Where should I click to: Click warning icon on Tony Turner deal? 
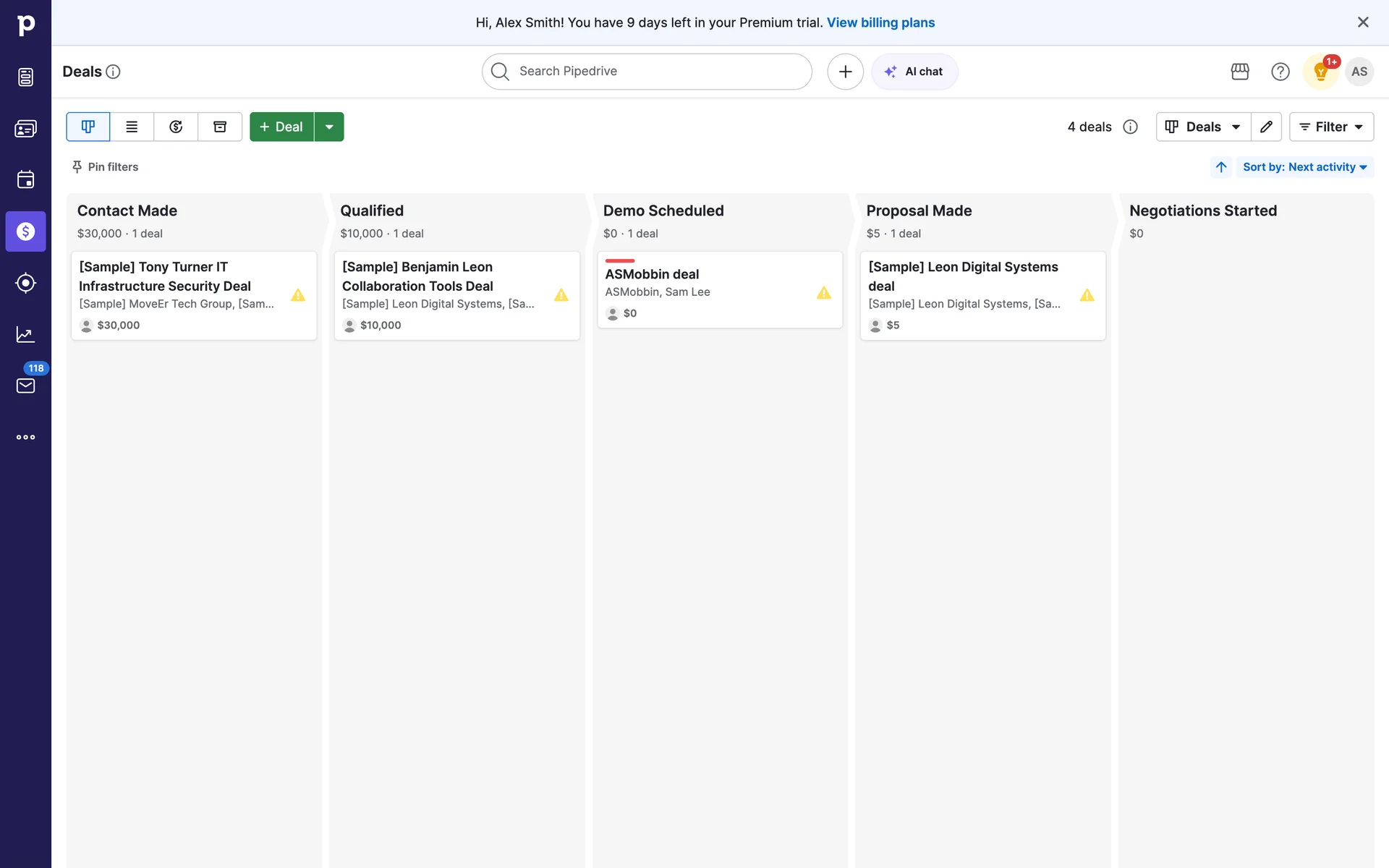pyautogui.click(x=298, y=295)
